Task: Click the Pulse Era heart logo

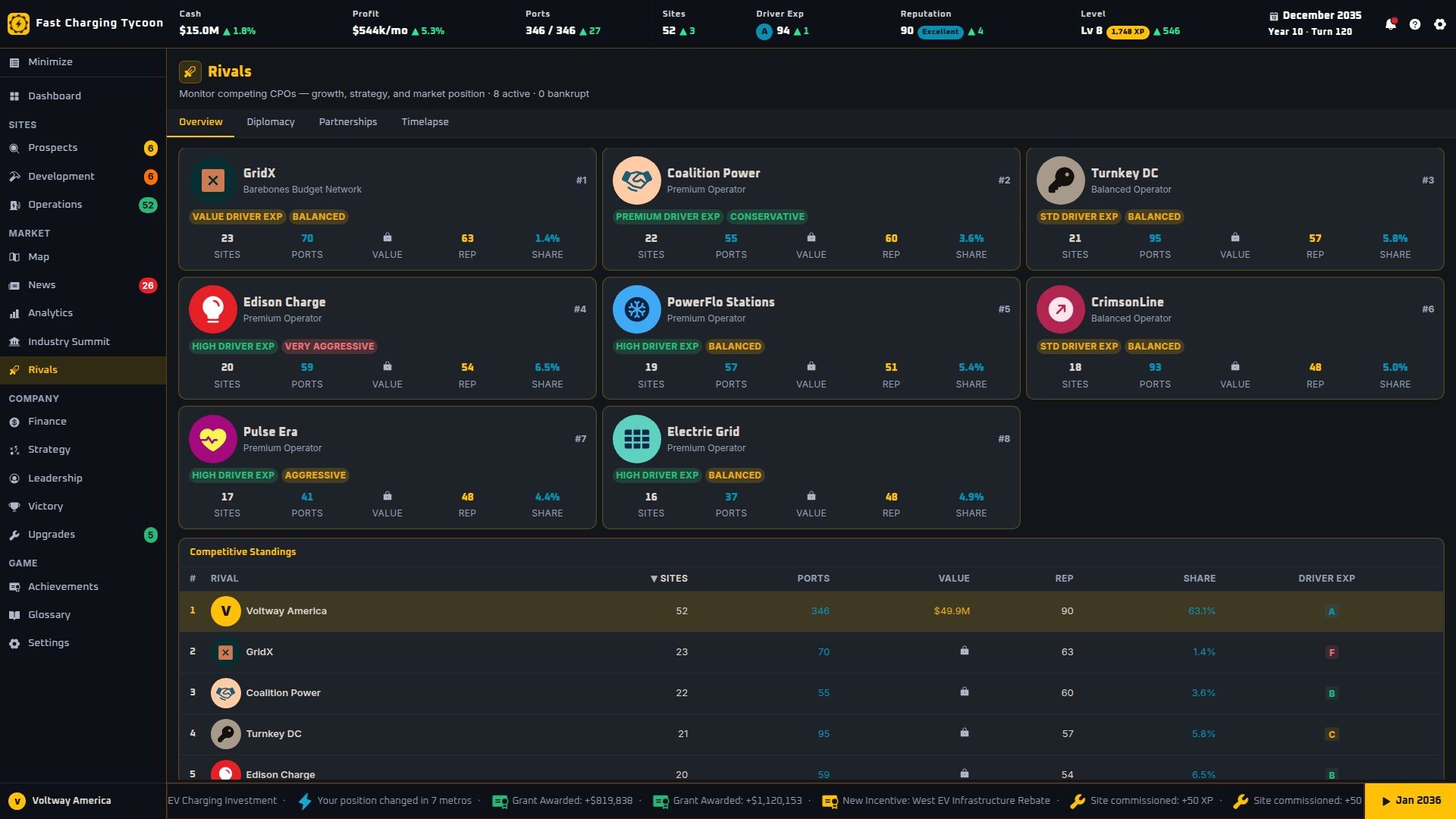Action: click(x=213, y=439)
